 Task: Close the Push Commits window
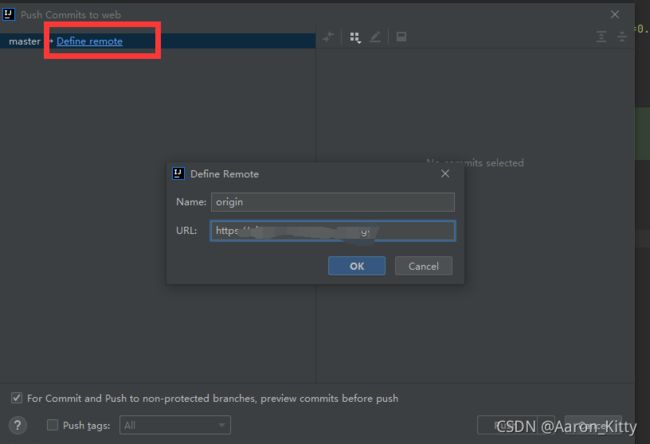point(615,15)
